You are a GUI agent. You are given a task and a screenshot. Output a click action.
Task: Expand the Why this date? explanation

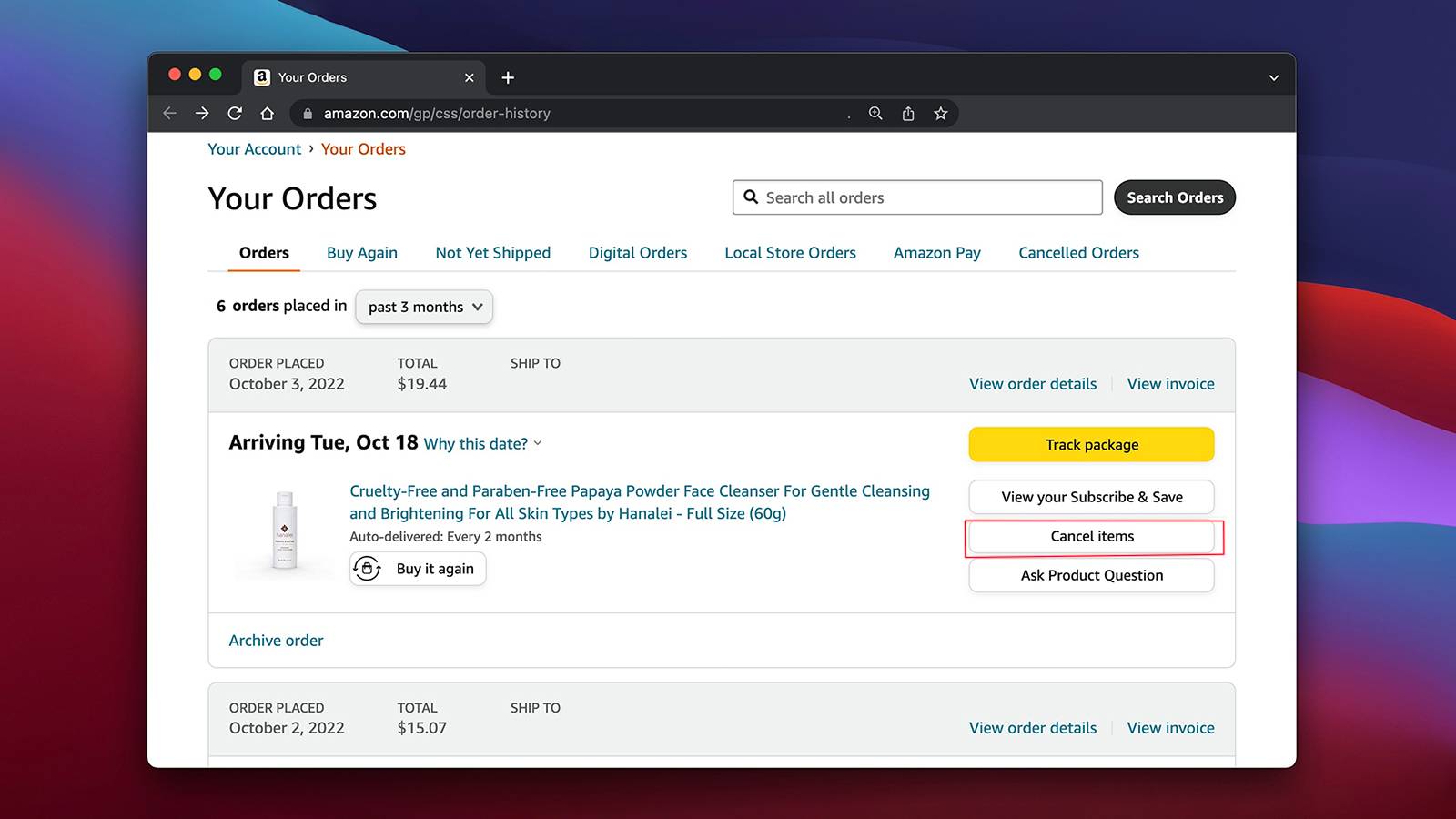(482, 444)
